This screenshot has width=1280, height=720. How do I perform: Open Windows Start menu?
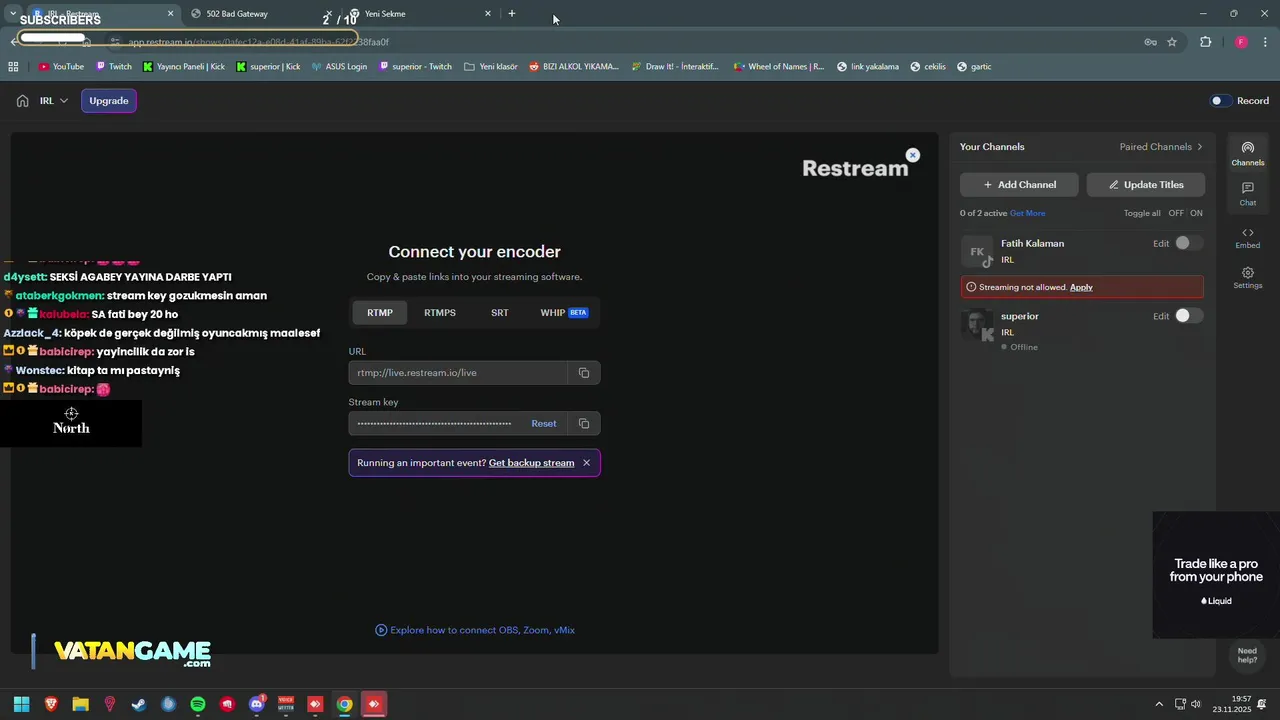tap(21, 704)
